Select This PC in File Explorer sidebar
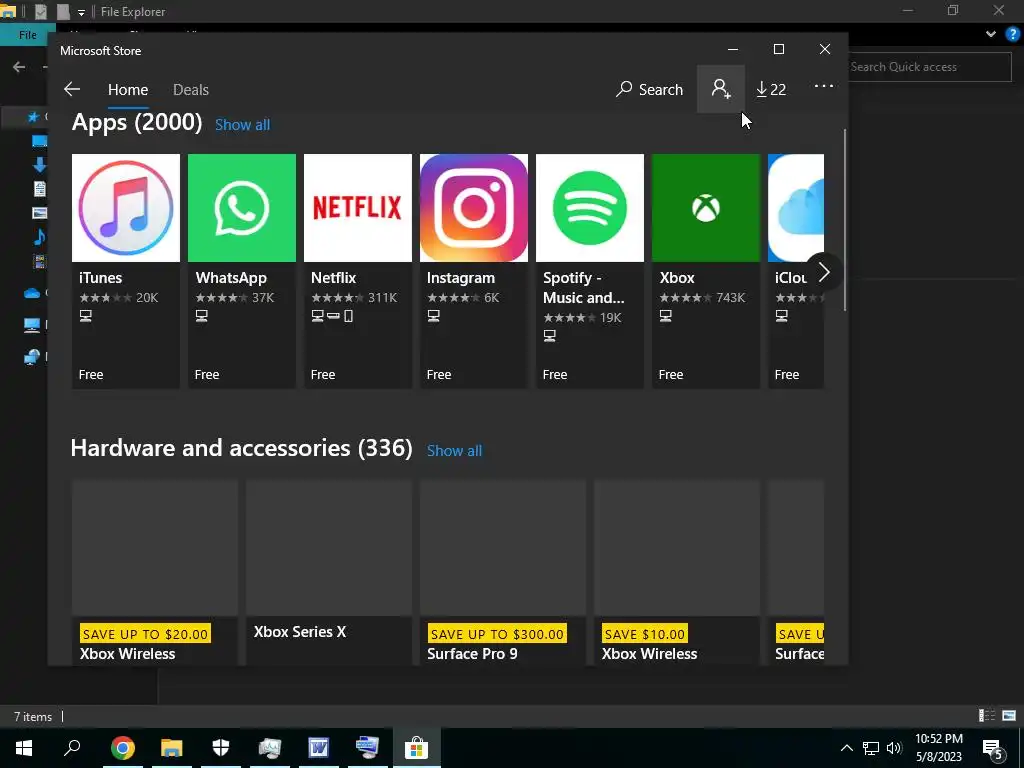This screenshot has height=768, width=1024. click(31, 325)
